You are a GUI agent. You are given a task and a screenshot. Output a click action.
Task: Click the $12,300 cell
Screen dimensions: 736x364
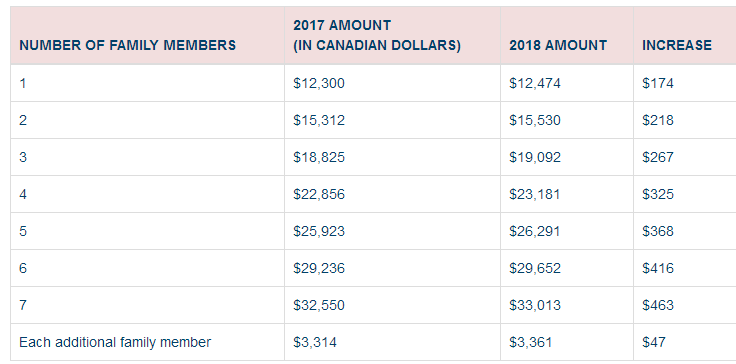(x=319, y=83)
